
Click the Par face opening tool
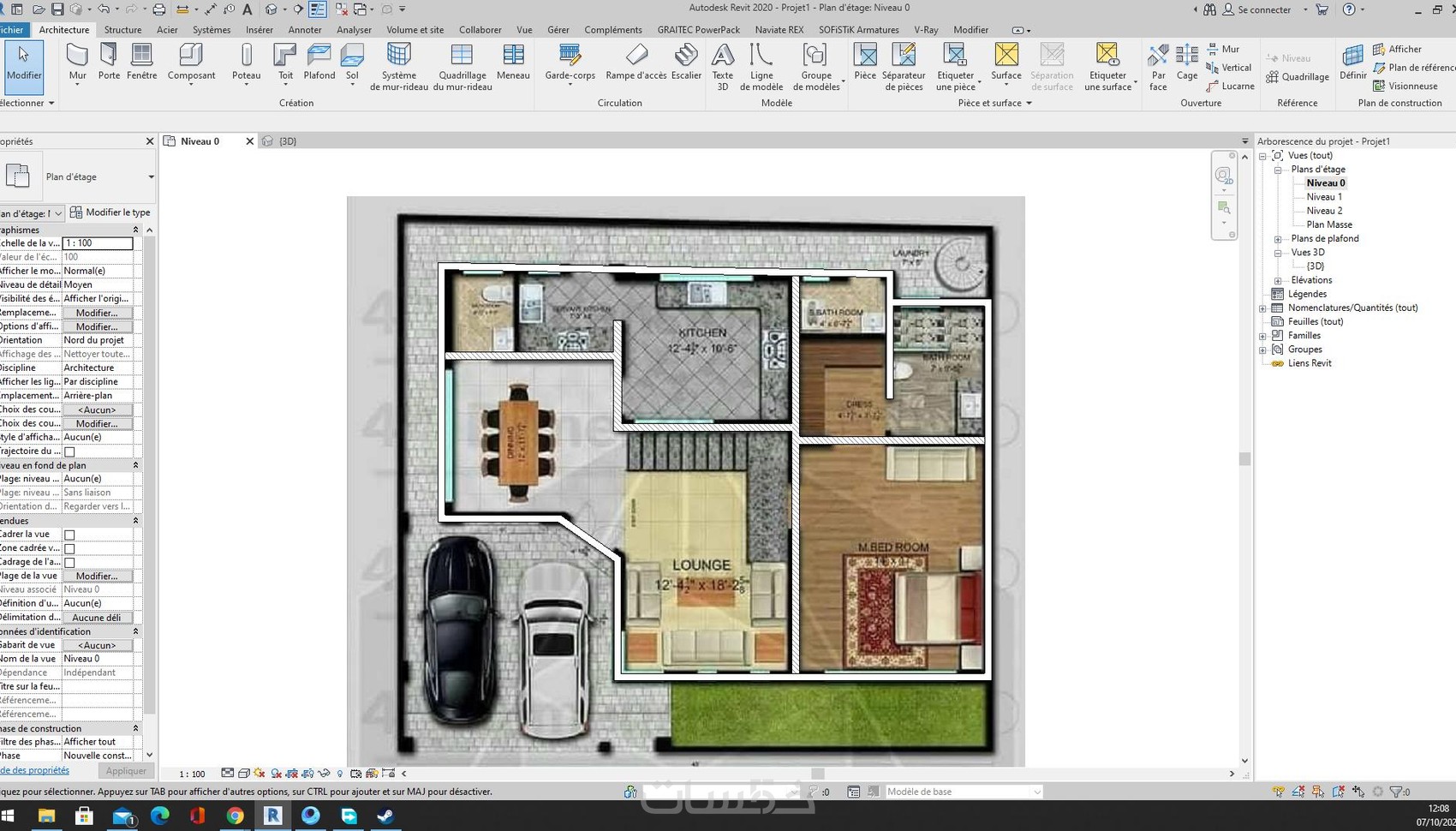(1158, 67)
